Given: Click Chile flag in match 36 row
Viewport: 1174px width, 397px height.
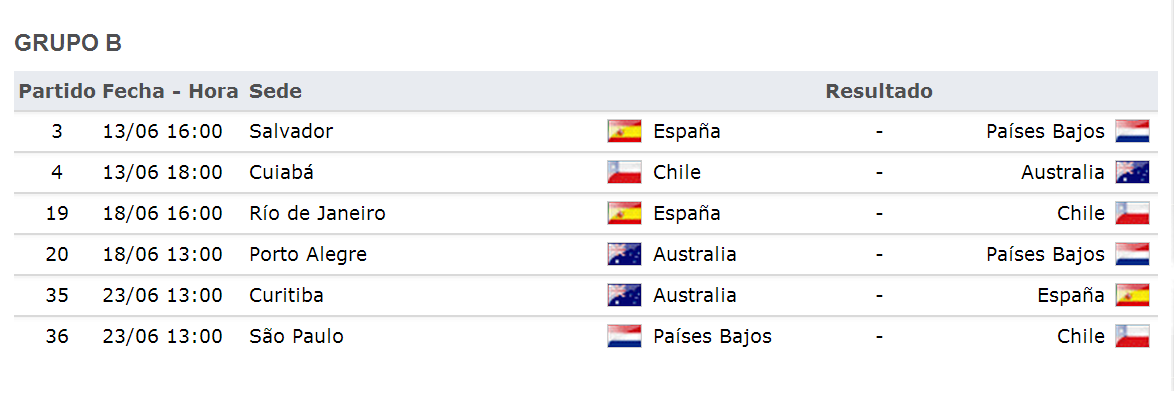Looking at the screenshot, I should click(1132, 336).
